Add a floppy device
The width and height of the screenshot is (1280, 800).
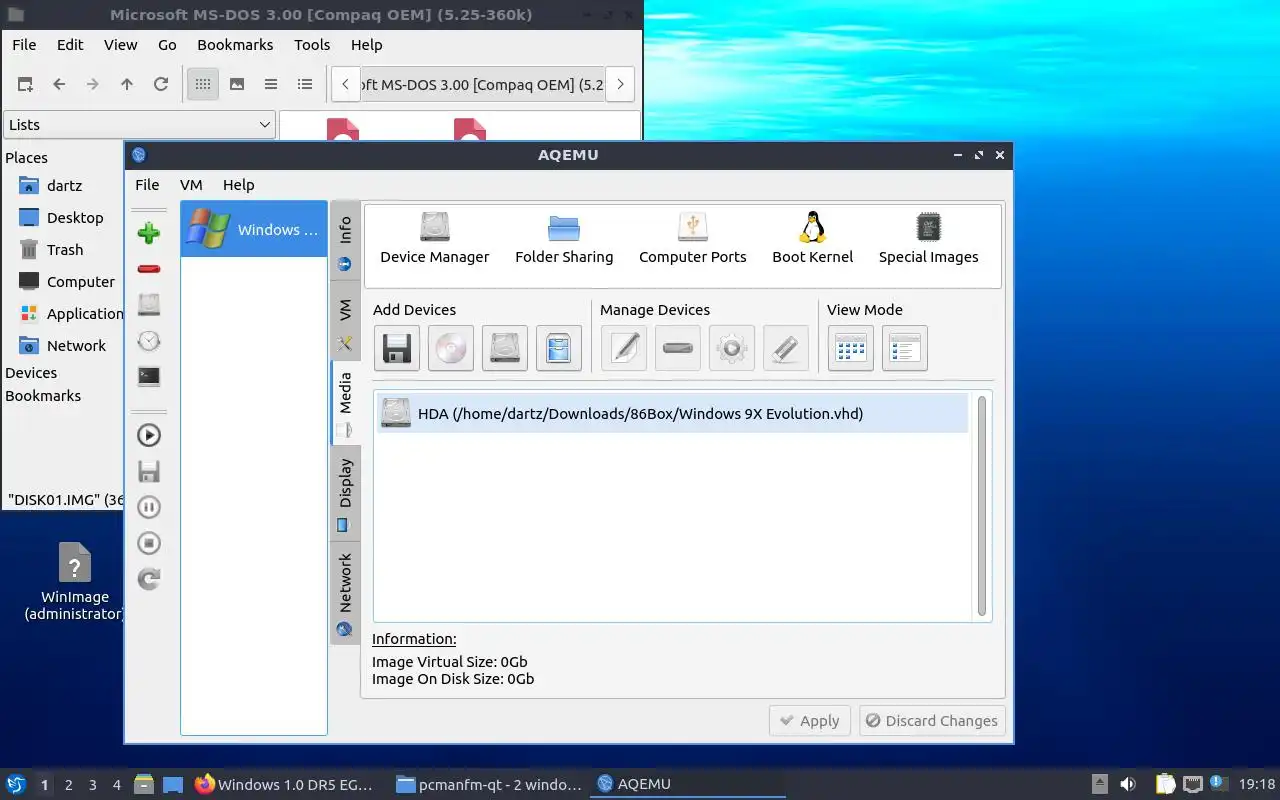click(397, 349)
